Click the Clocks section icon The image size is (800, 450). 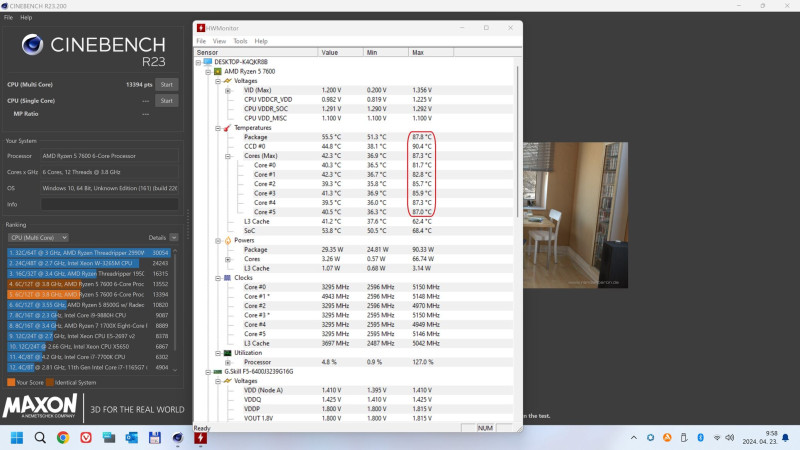tap(228, 278)
